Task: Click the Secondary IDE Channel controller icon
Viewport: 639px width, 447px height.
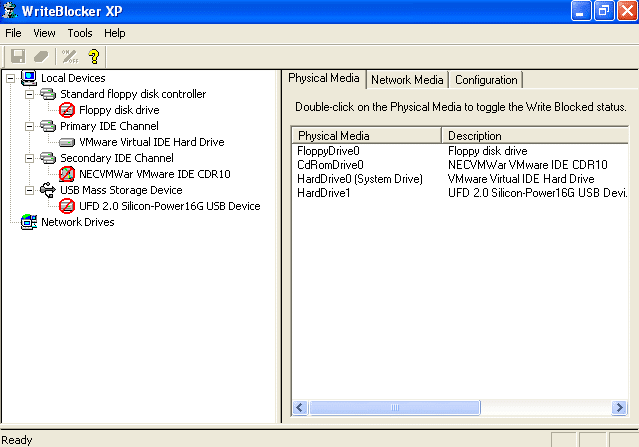Action: click(48, 158)
